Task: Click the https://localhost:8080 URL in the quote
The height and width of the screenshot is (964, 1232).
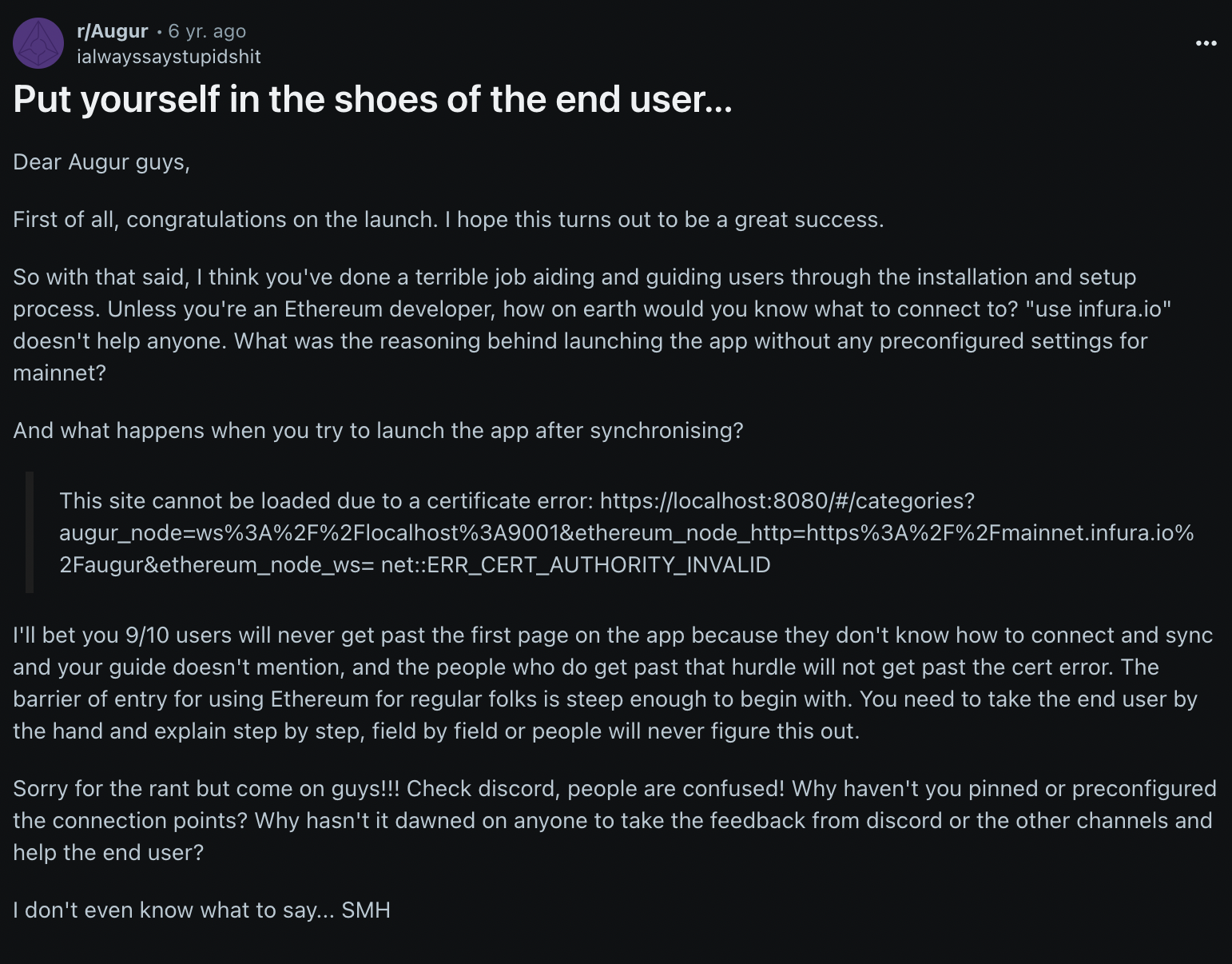Action: [787, 501]
